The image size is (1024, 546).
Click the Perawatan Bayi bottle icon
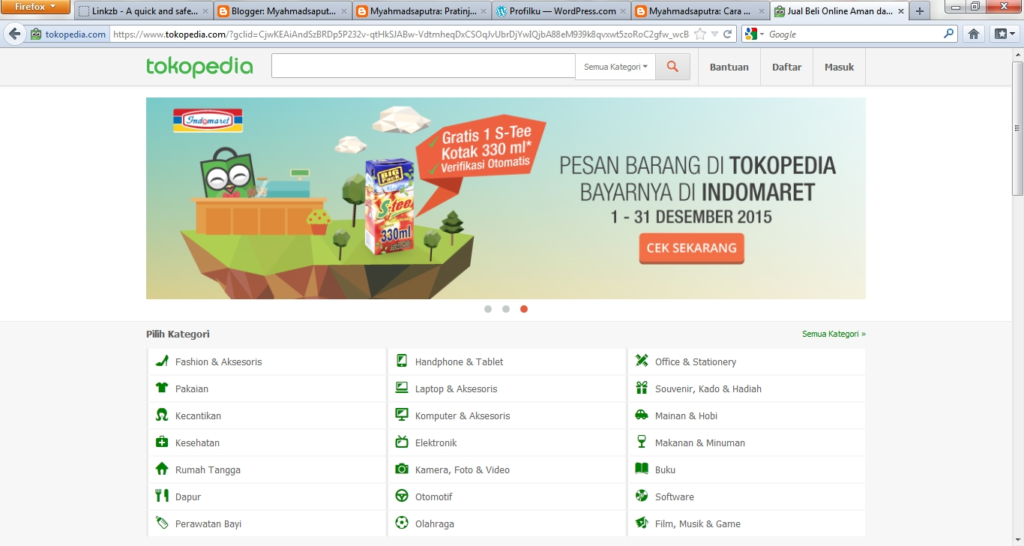click(x=162, y=522)
